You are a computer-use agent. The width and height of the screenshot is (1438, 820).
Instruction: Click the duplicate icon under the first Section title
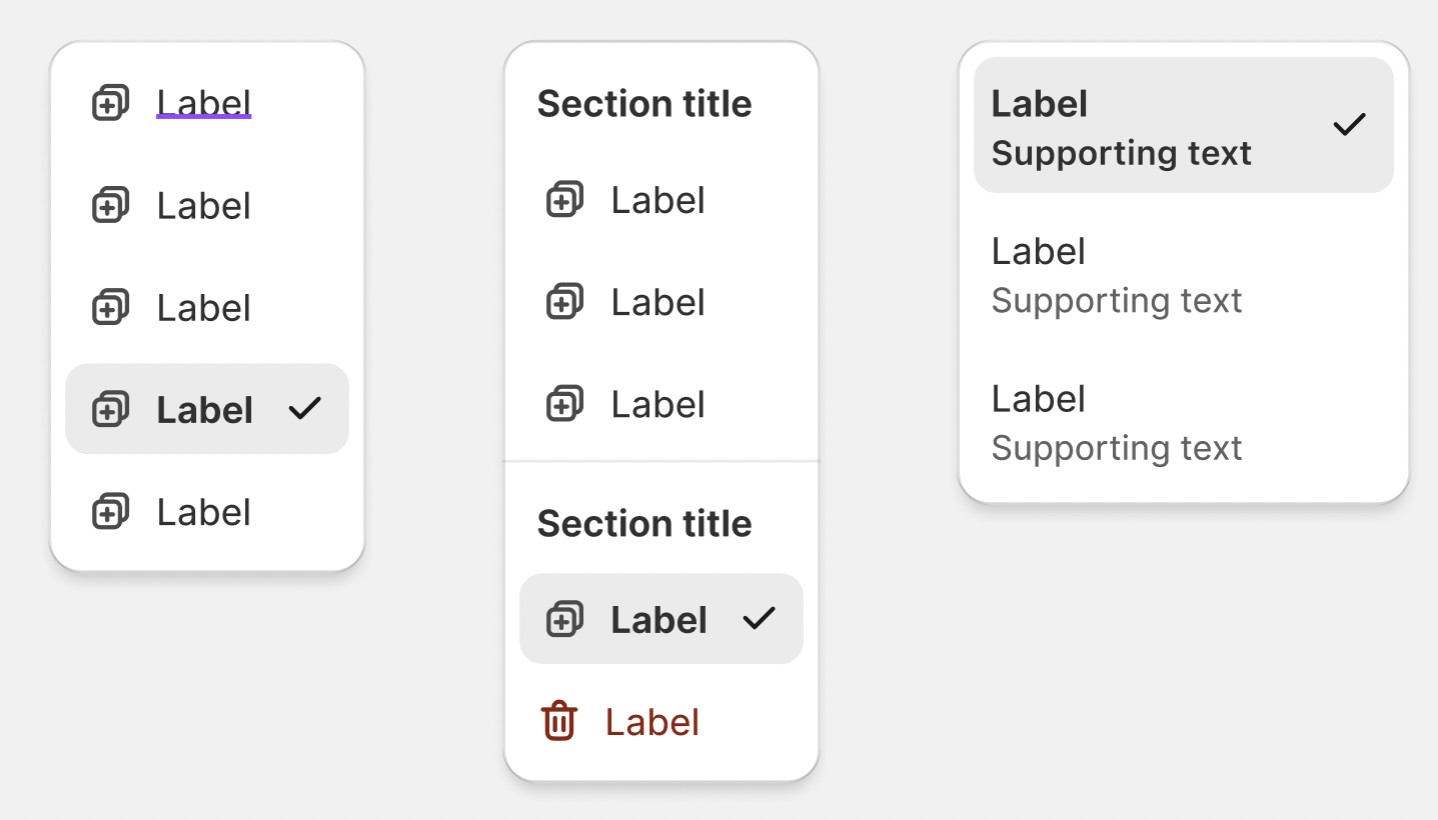point(565,200)
